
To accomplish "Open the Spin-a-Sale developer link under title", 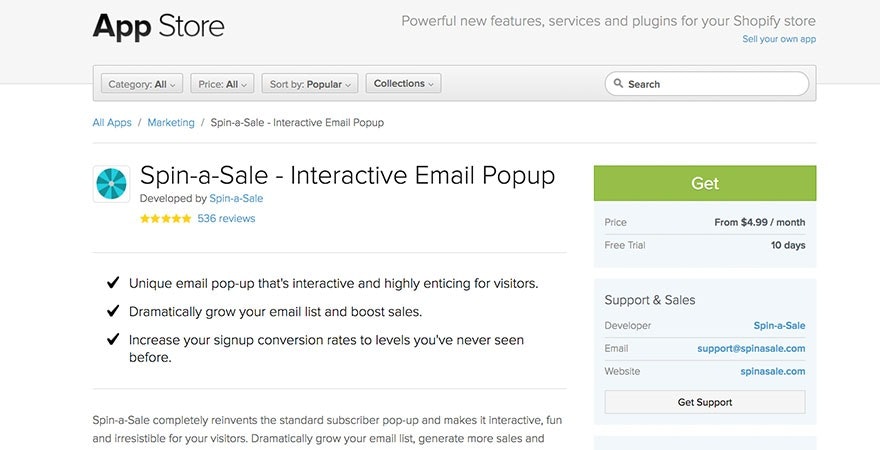I will [236, 199].
